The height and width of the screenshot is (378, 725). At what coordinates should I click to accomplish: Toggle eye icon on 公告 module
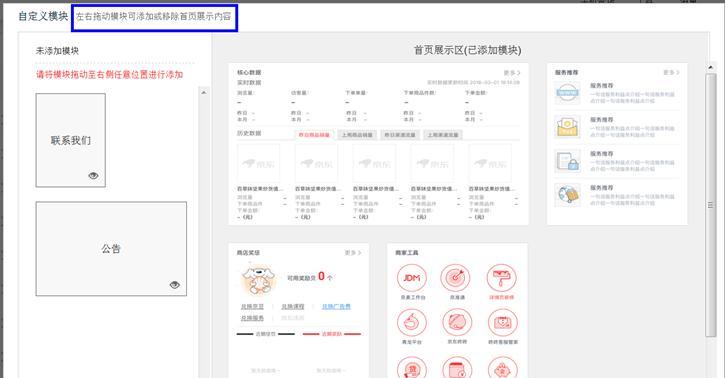click(x=175, y=285)
